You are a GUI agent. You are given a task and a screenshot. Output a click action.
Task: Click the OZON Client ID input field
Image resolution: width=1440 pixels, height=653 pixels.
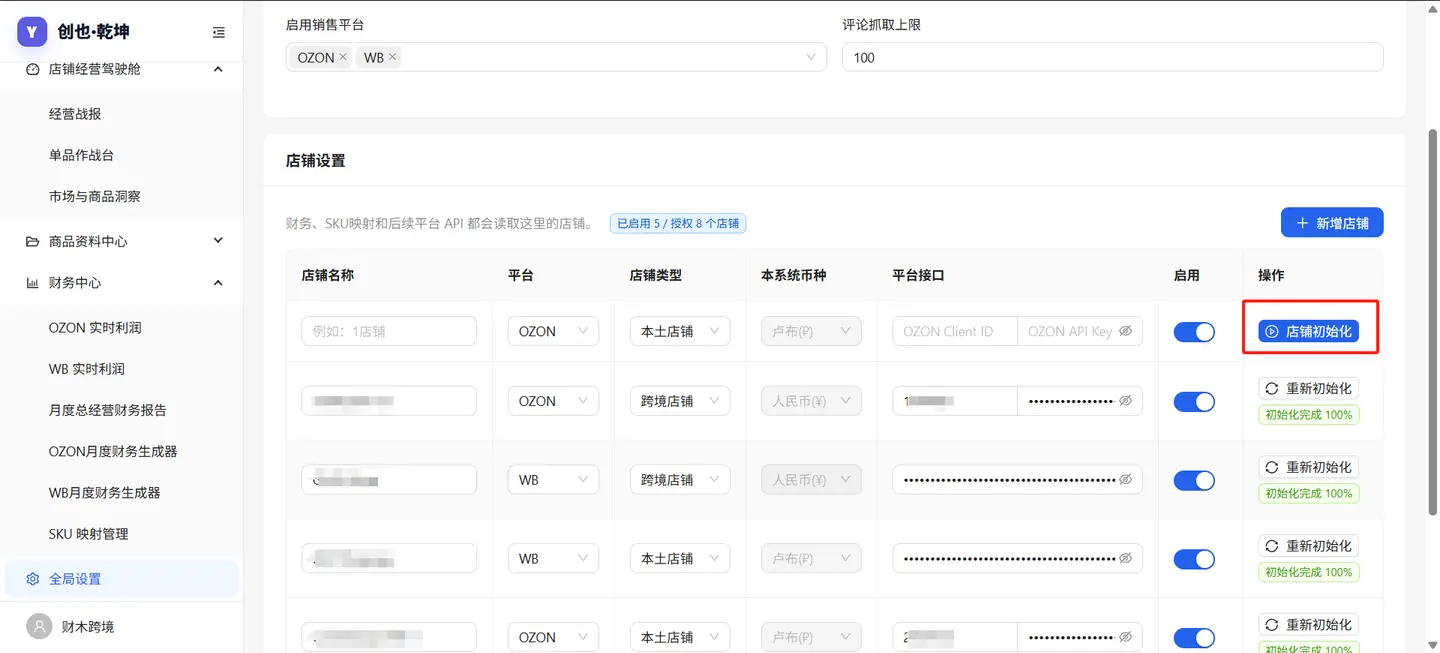[x=955, y=331]
